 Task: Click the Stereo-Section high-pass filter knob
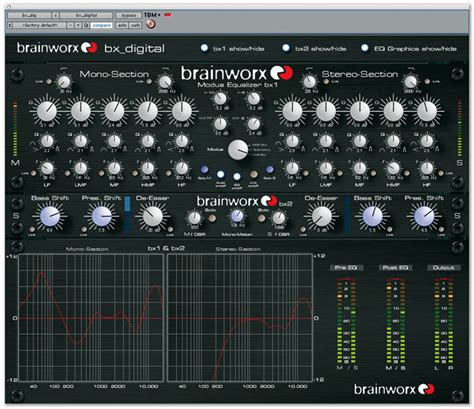(x=309, y=82)
